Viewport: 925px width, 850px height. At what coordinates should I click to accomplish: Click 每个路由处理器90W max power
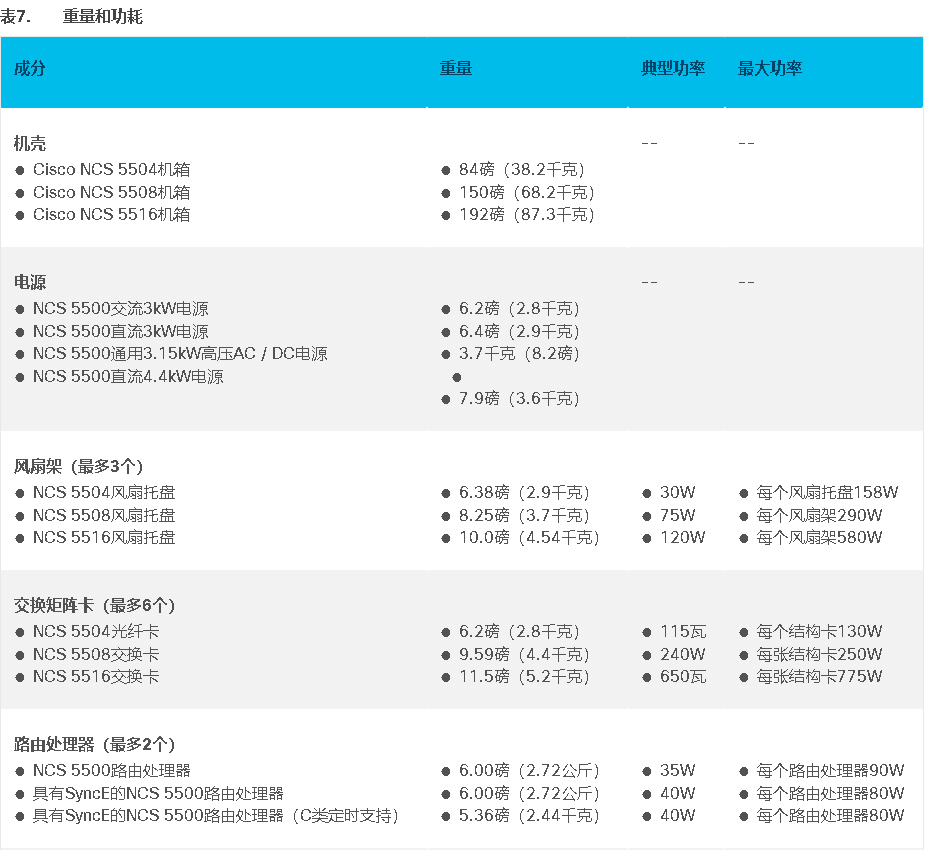pyautogui.click(x=830, y=770)
